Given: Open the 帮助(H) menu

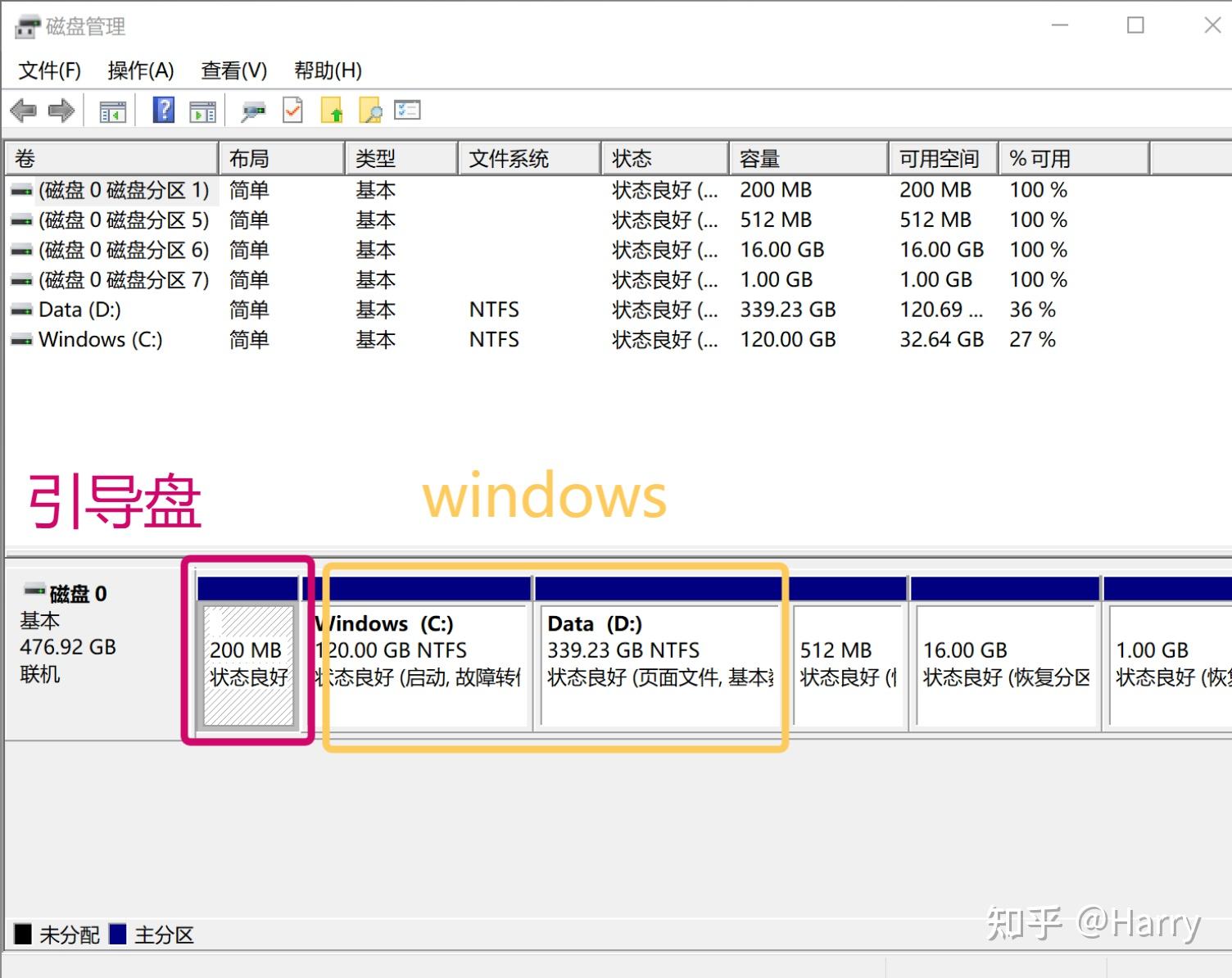Looking at the screenshot, I should tap(328, 70).
